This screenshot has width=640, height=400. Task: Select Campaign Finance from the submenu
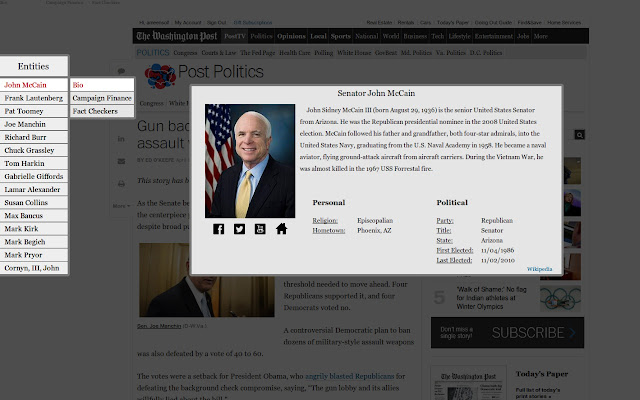(x=102, y=98)
